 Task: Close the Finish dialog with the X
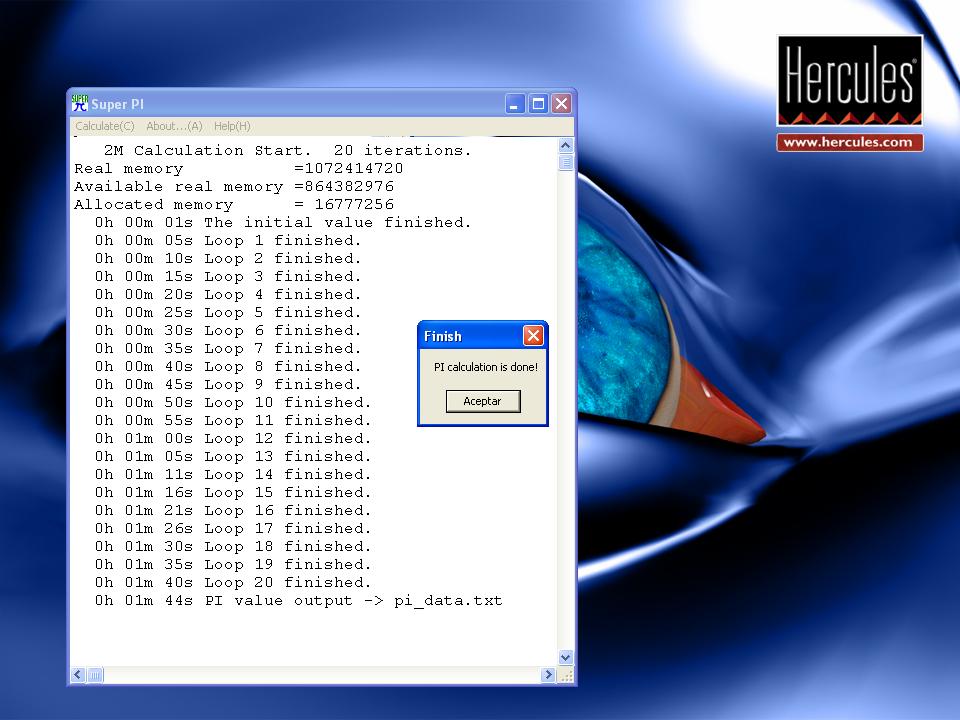coord(533,336)
